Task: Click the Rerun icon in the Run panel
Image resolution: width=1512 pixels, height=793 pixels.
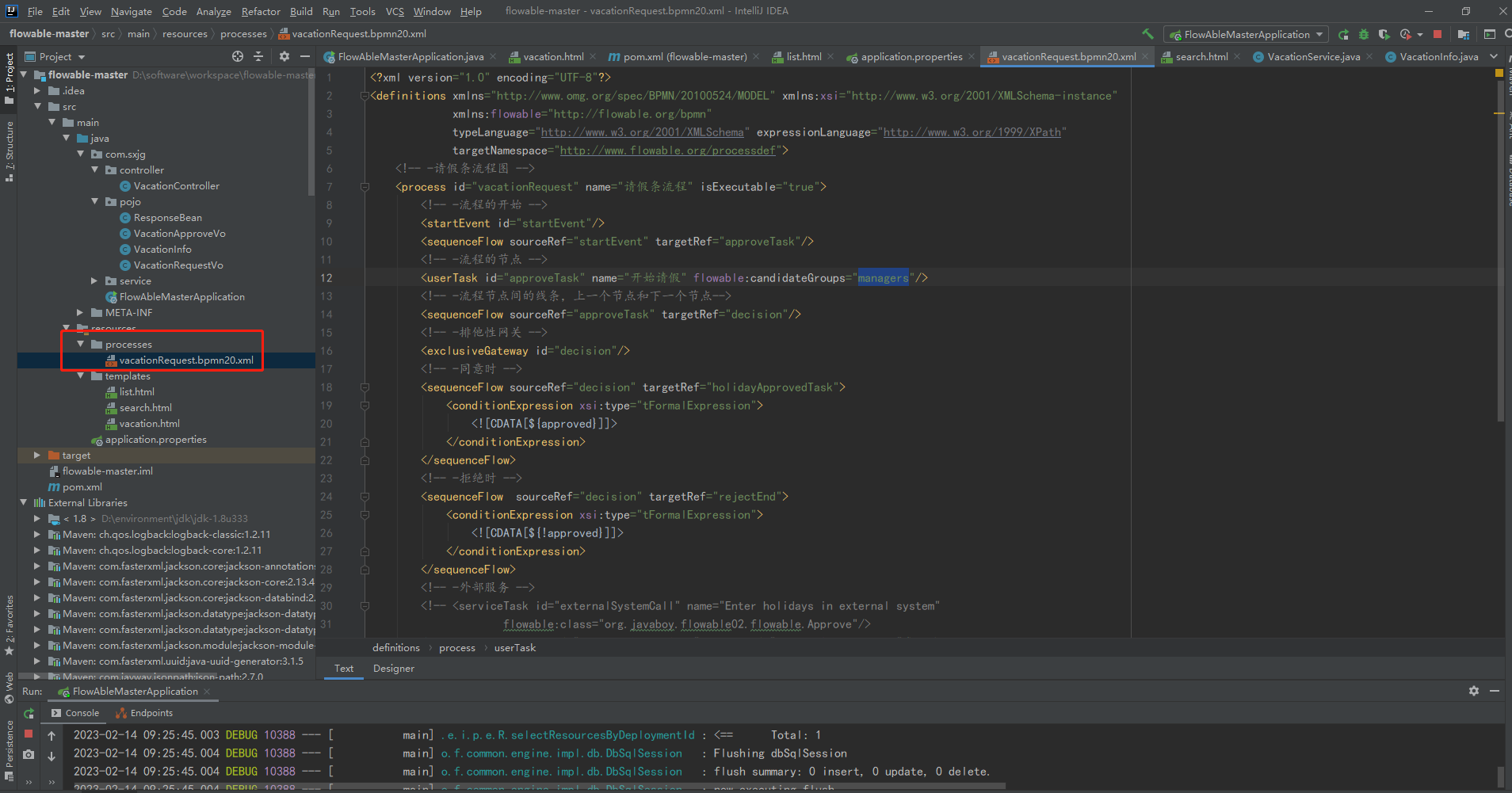Action: tap(29, 714)
